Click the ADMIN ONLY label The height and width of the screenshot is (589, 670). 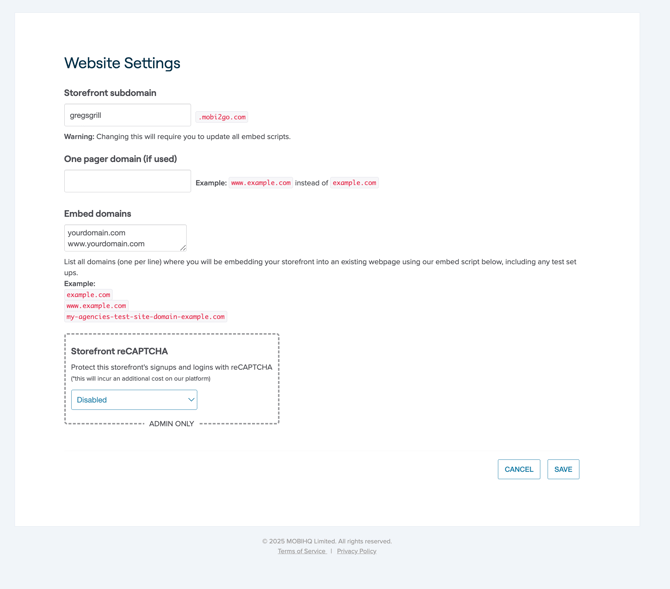point(171,424)
